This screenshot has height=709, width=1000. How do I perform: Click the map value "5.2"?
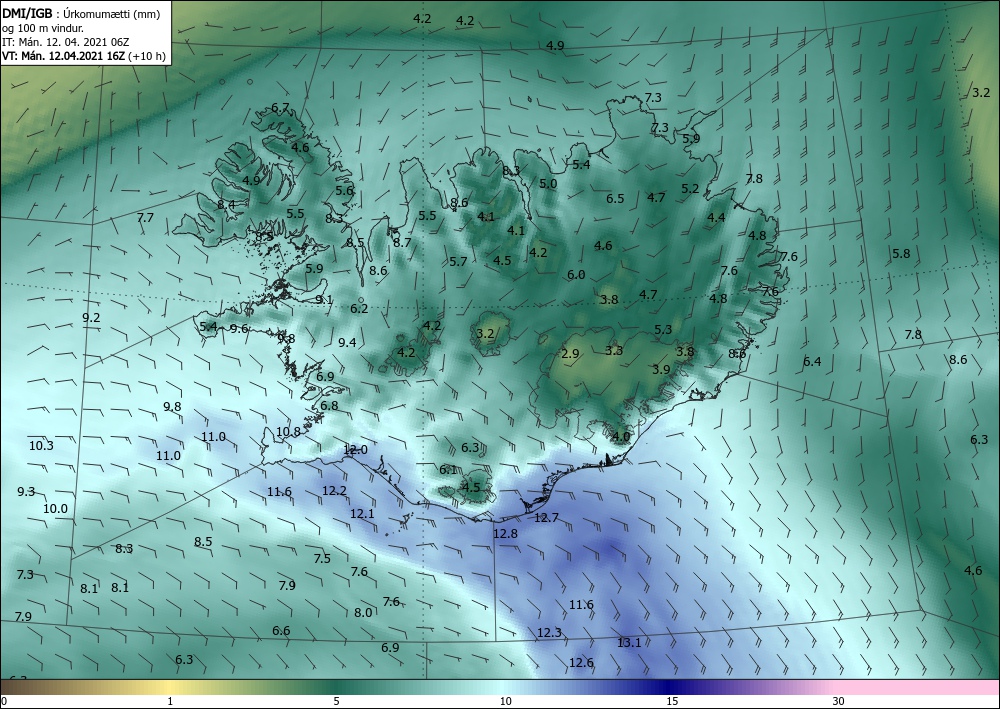click(x=690, y=189)
